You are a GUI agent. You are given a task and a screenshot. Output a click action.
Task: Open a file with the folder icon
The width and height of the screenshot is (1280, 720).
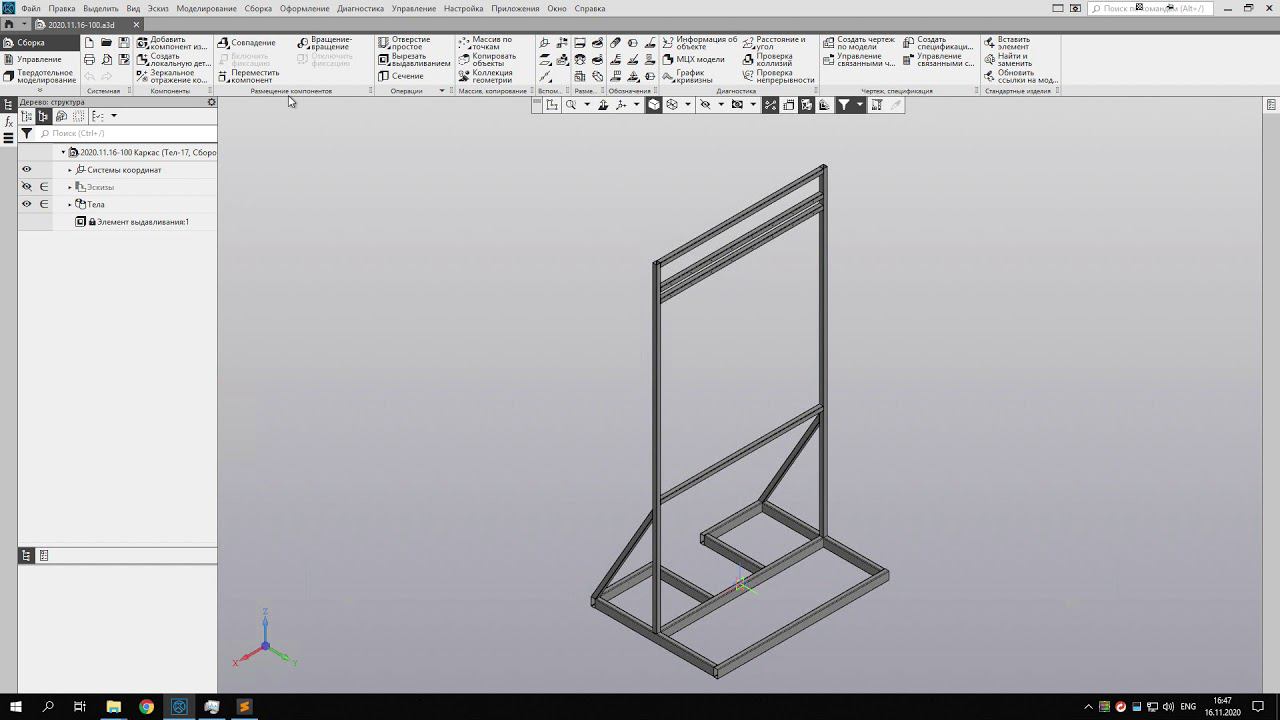pos(106,43)
